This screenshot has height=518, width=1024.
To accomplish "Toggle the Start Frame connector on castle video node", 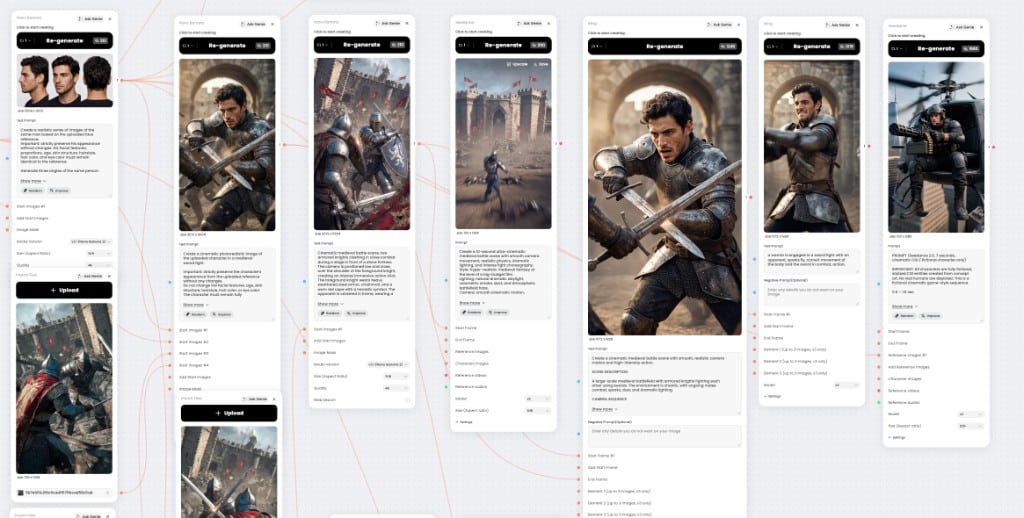I will pos(446,328).
